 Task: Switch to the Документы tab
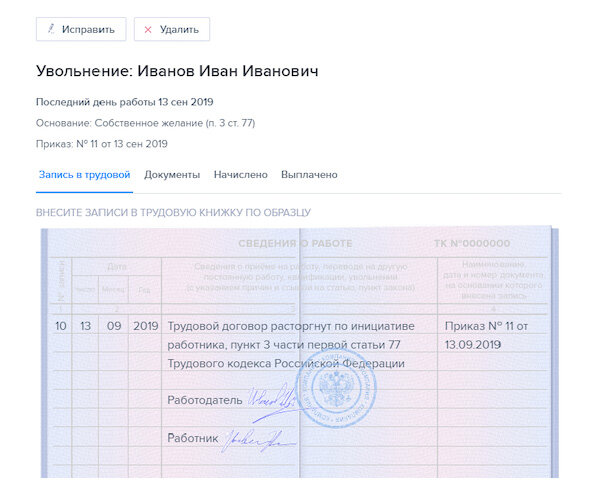pos(172,175)
